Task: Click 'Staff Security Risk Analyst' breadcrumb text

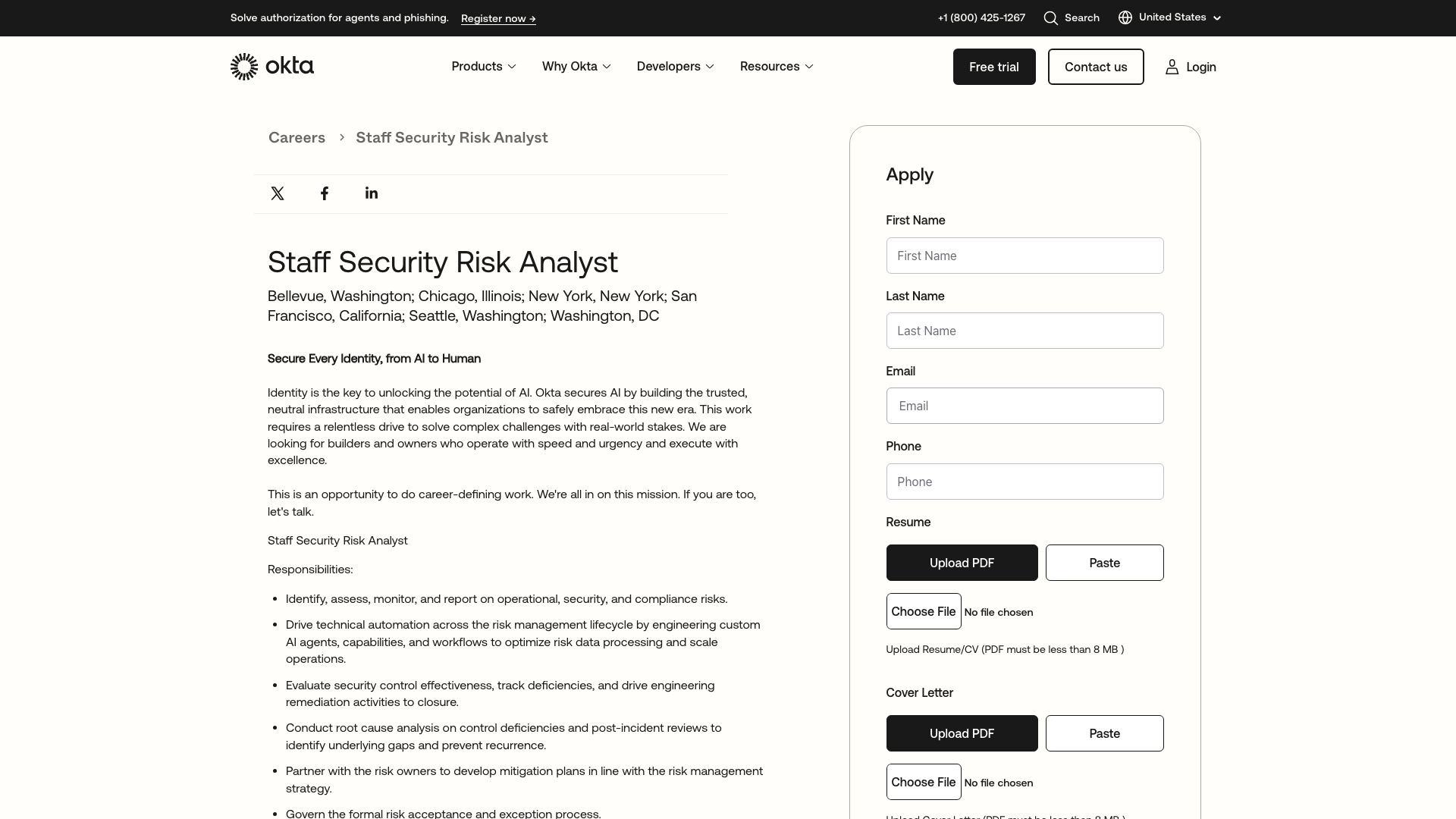Action: 452,137
